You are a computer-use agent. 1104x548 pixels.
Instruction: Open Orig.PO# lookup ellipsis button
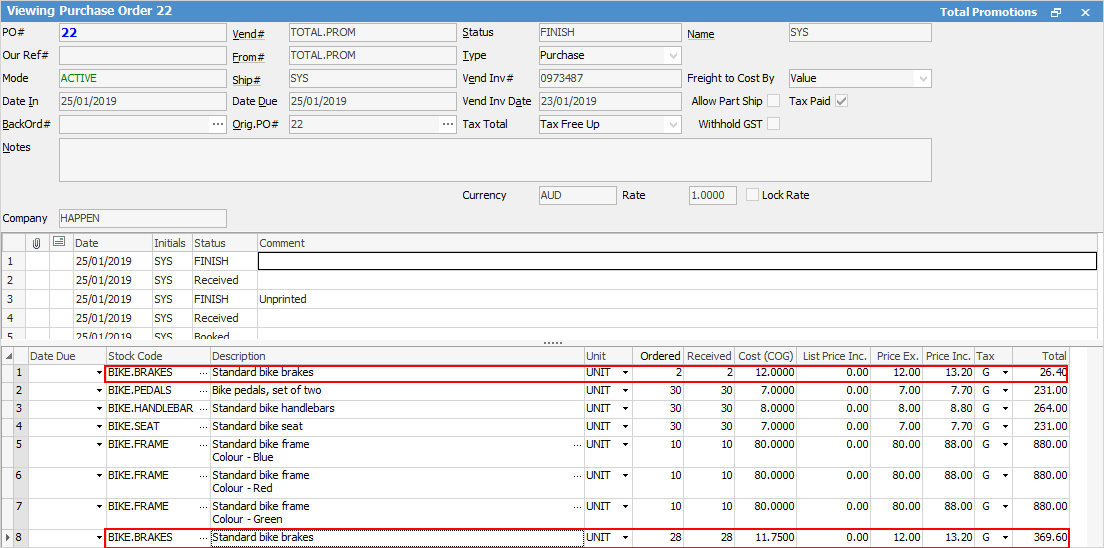tap(447, 125)
